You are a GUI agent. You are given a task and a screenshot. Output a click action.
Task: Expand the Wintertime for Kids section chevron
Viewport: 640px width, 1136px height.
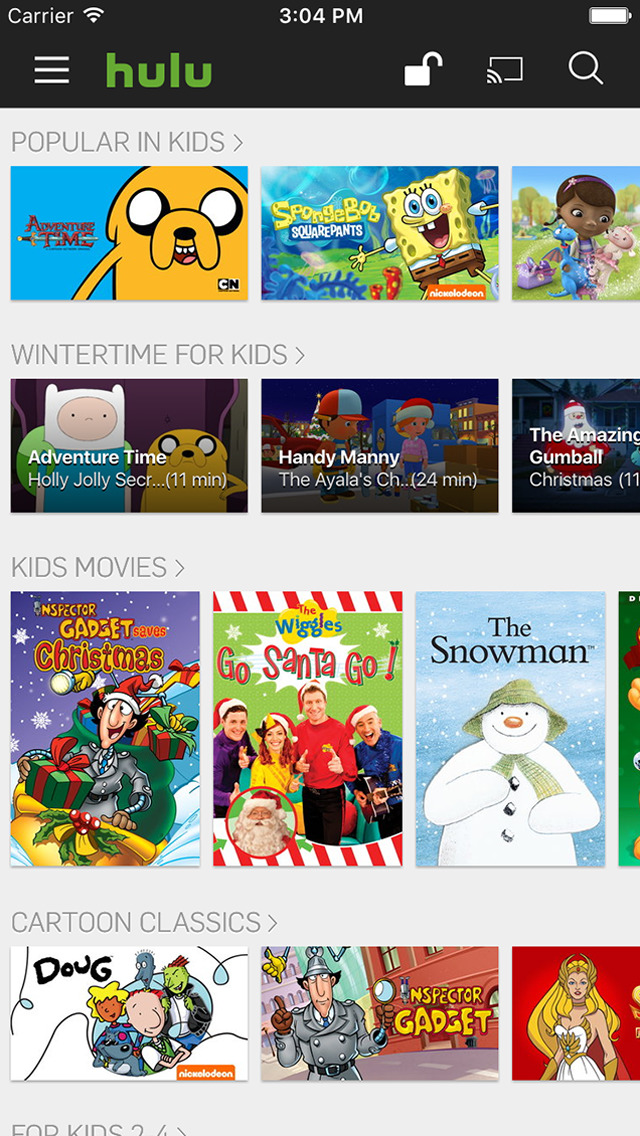tap(299, 355)
